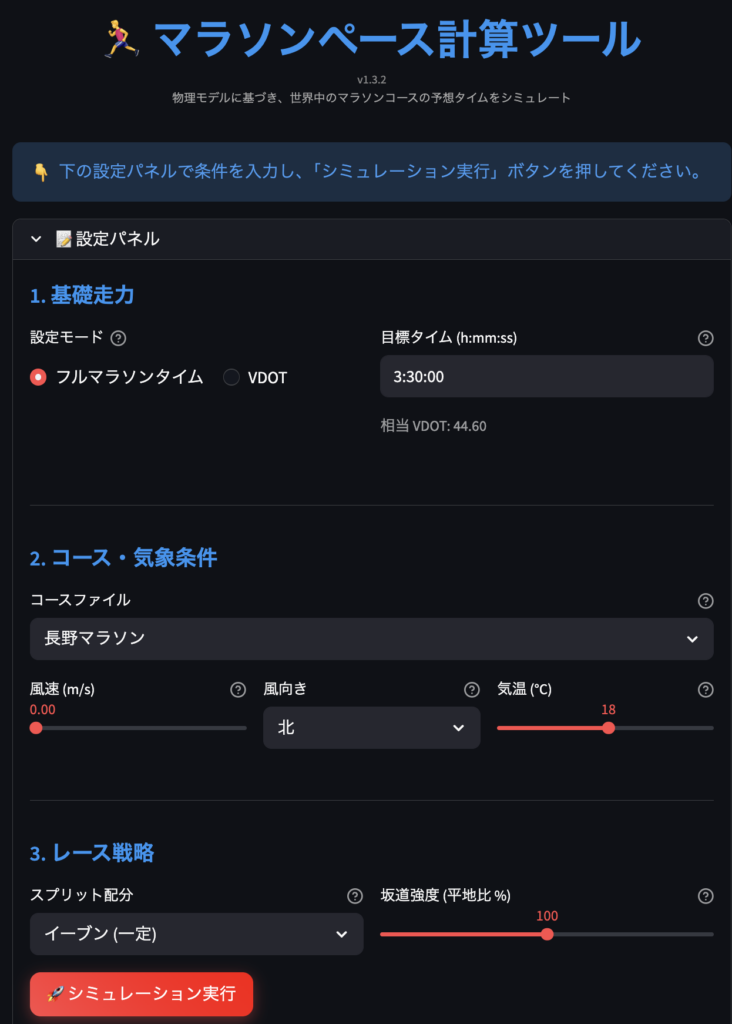The width and height of the screenshot is (732, 1024).
Task: Open the help icon for 風向き
Action: (471, 689)
